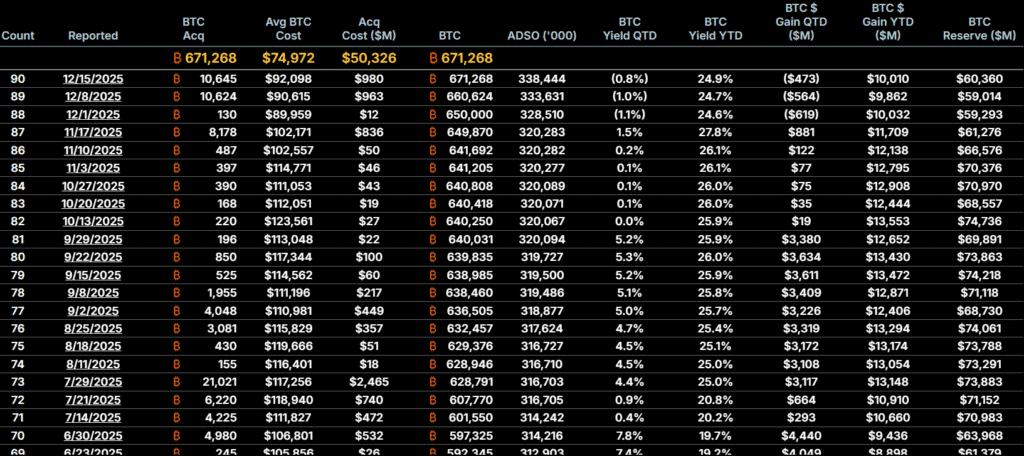Viewport: 1024px width, 456px height.
Task: Click the Acq Cost ($M) column header
Action: click(369, 29)
